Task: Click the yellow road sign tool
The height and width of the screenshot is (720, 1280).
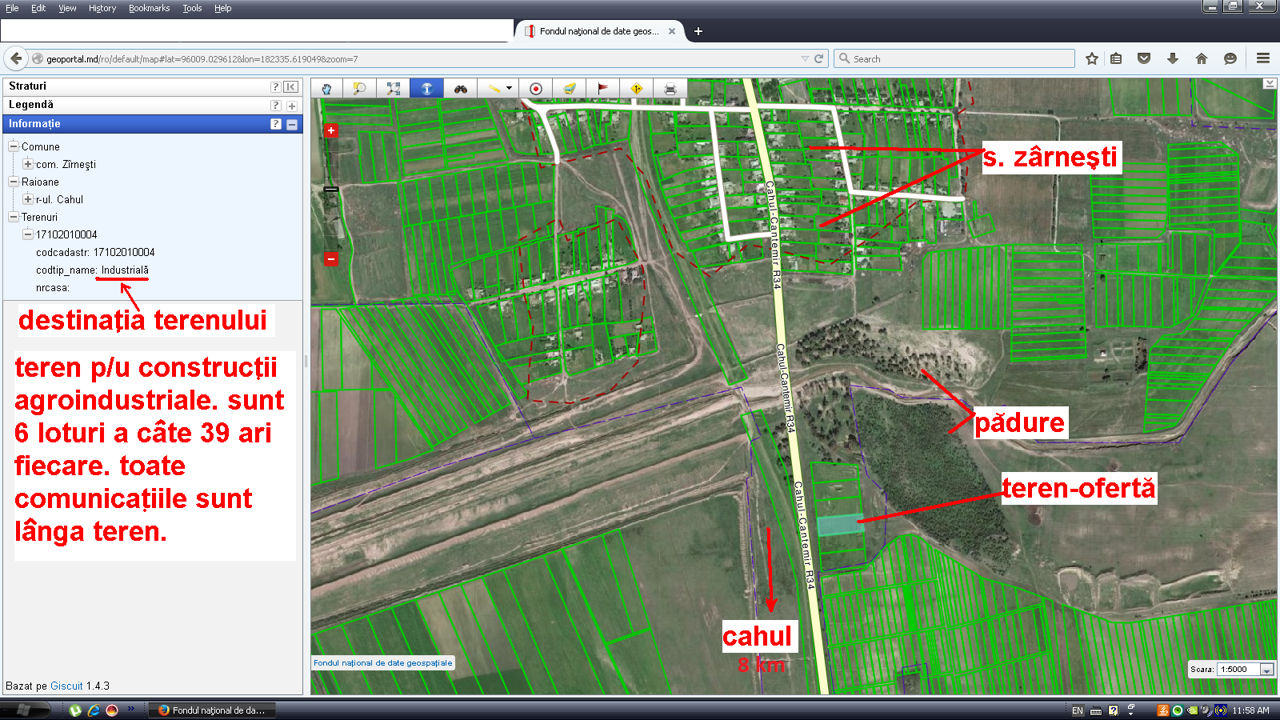Action: (x=636, y=88)
